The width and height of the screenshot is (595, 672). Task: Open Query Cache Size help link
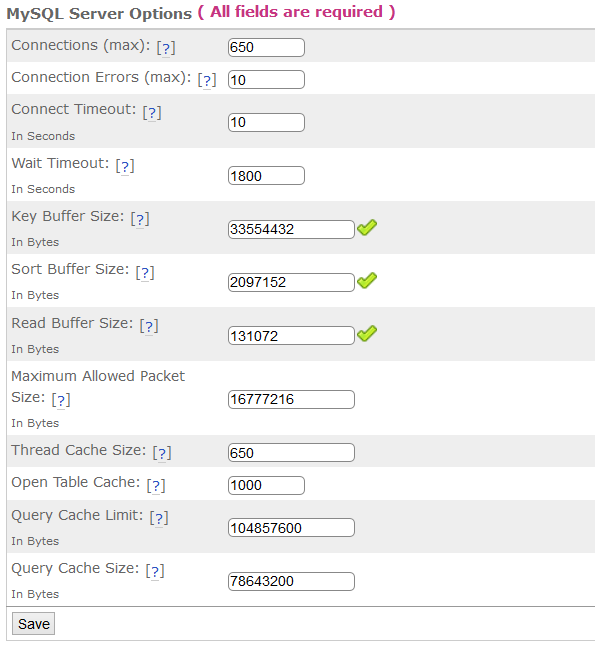click(155, 571)
